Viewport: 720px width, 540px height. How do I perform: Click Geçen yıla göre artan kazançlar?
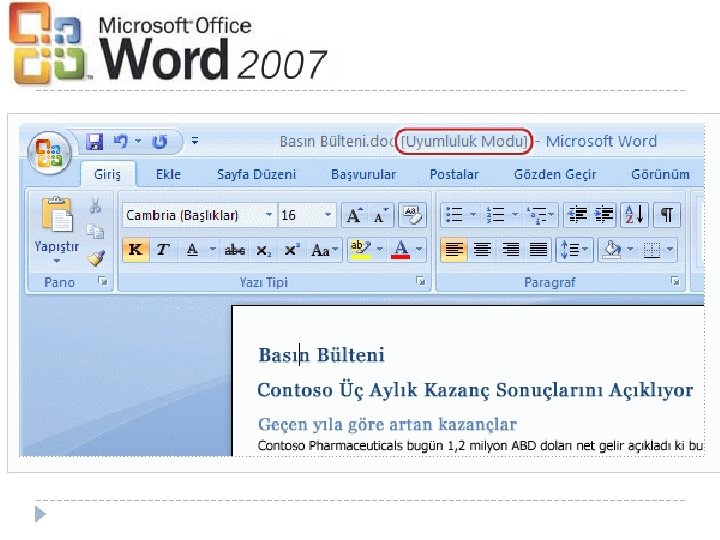click(x=387, y=425)
